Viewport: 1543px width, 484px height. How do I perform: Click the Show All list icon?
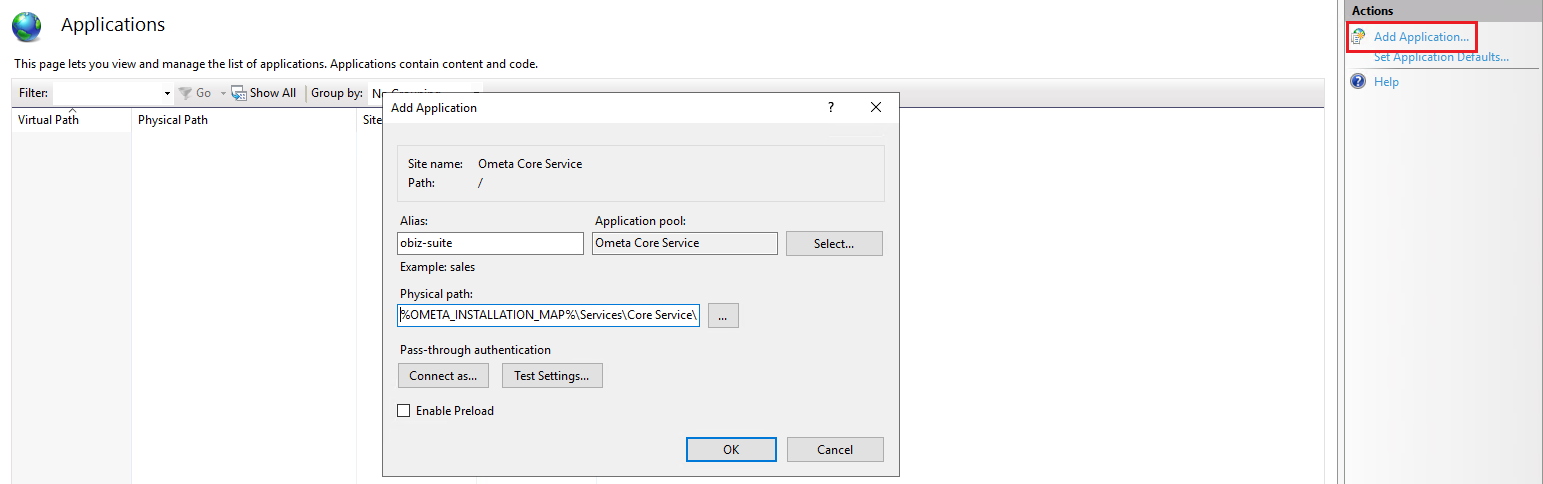pyautogui.click(x=239, y=93)
